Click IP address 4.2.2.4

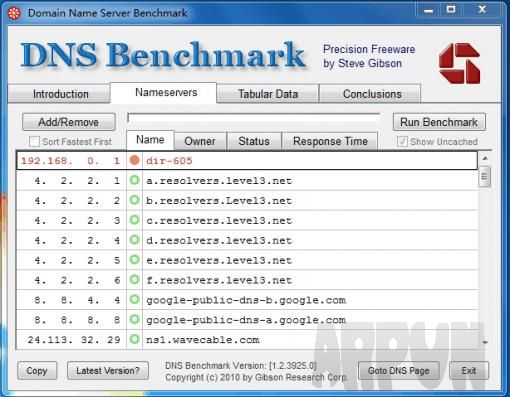click(77, 241)
